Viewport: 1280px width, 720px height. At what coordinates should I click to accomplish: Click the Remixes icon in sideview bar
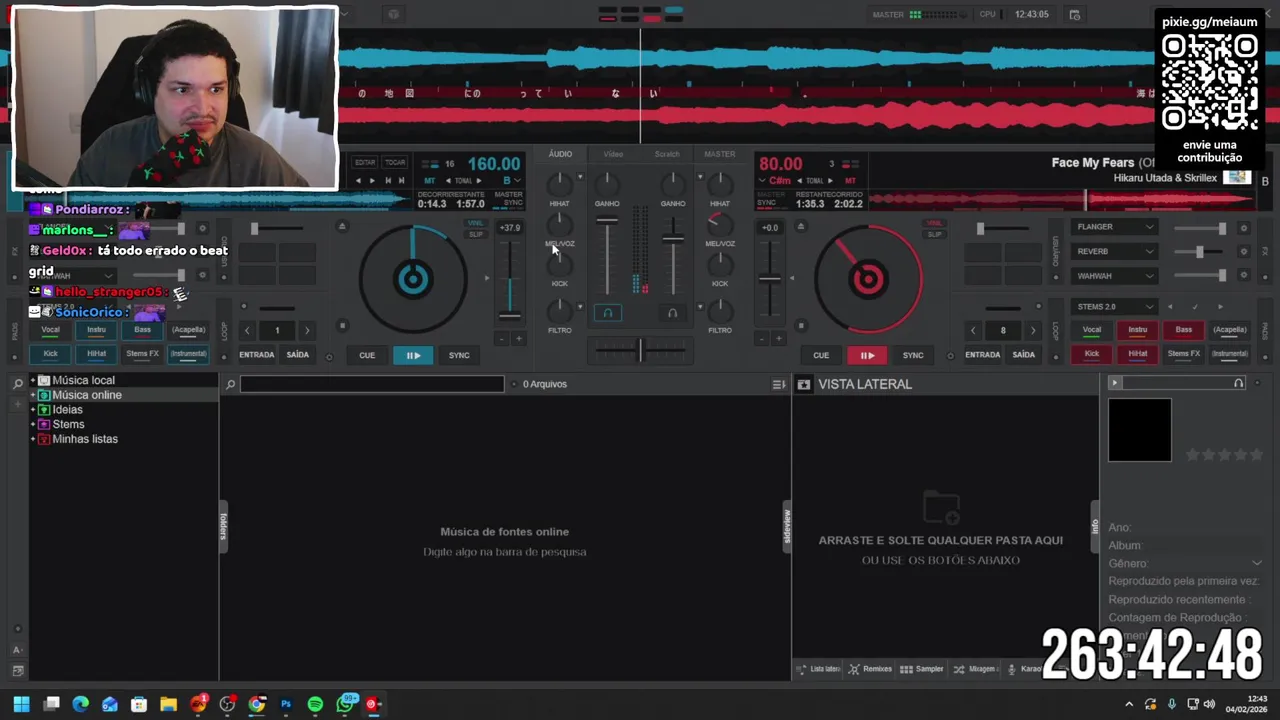tap(854, 669)
